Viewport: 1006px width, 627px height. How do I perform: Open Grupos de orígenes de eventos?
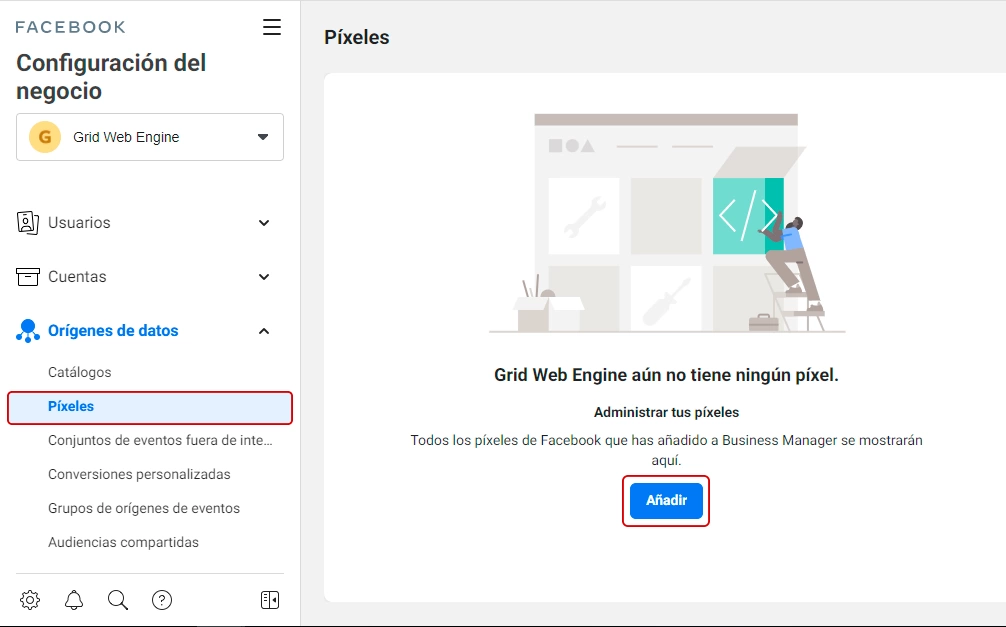coord(144,508)
